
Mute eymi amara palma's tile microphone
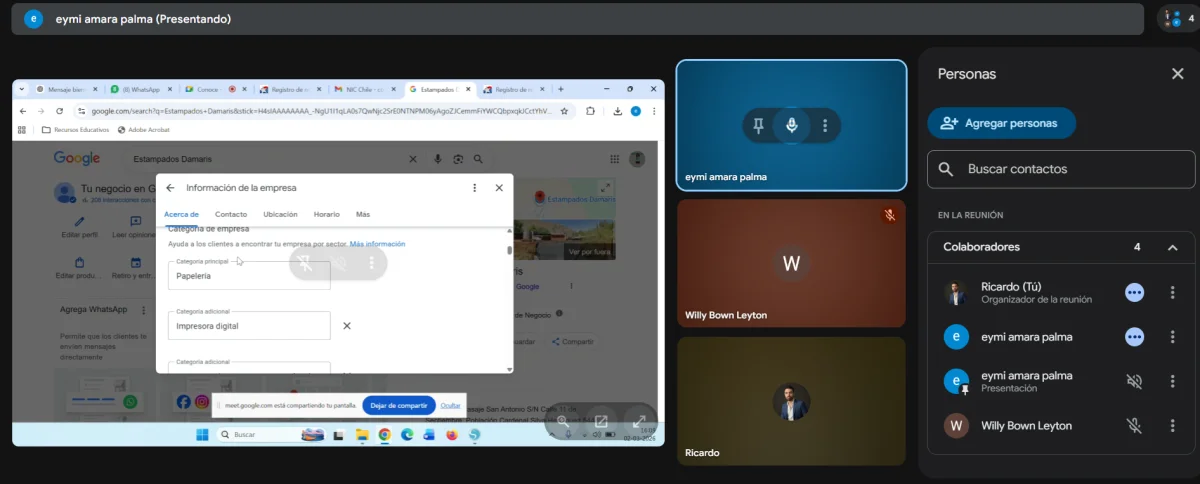coord(792,125)
